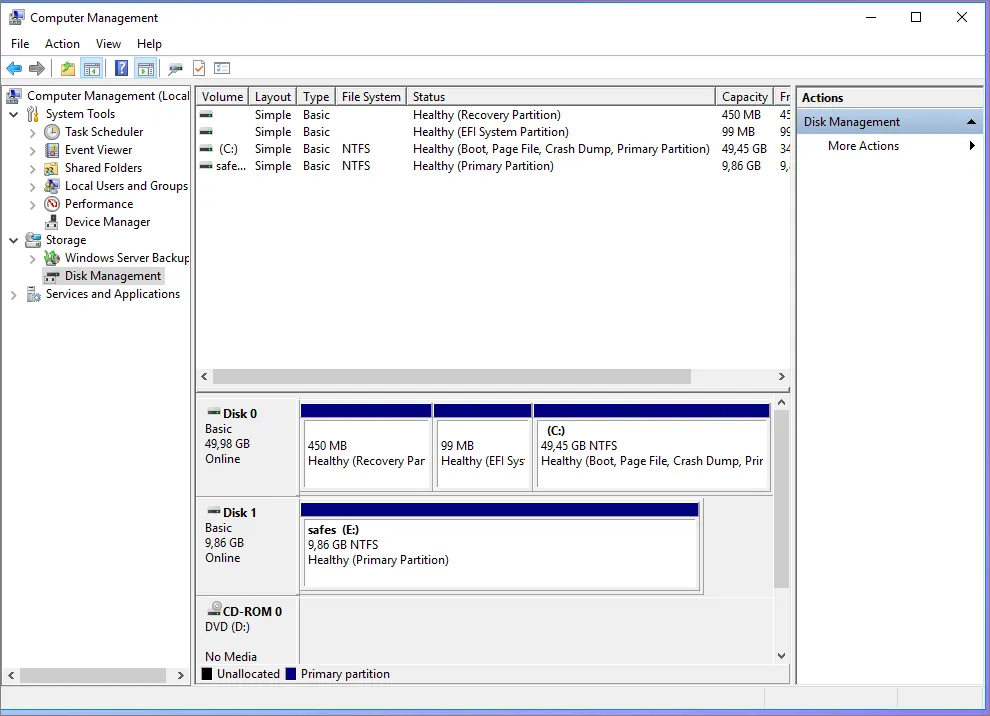This screenshot has width=990, height=716.
Task: Open Help via blue question mark icon
Action: tap(121, 68)
